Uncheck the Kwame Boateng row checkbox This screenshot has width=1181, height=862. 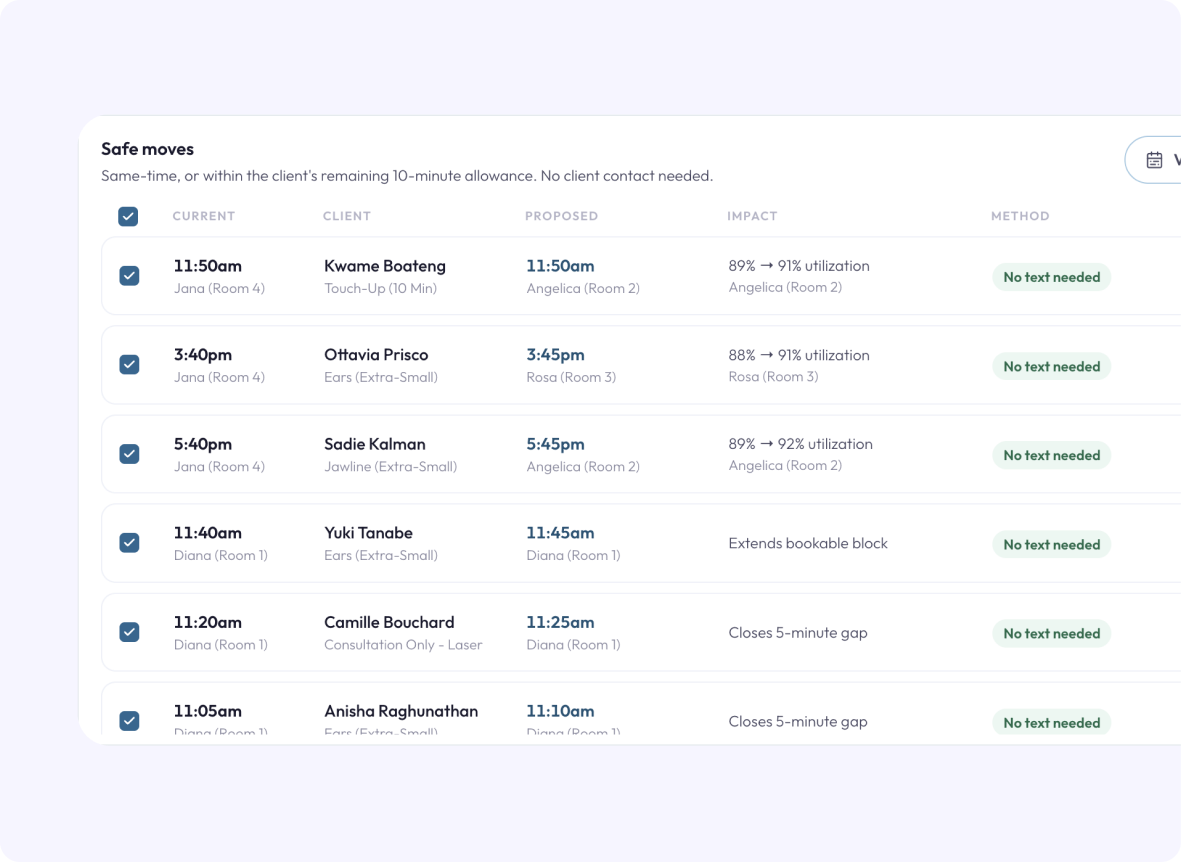point(130,276)
